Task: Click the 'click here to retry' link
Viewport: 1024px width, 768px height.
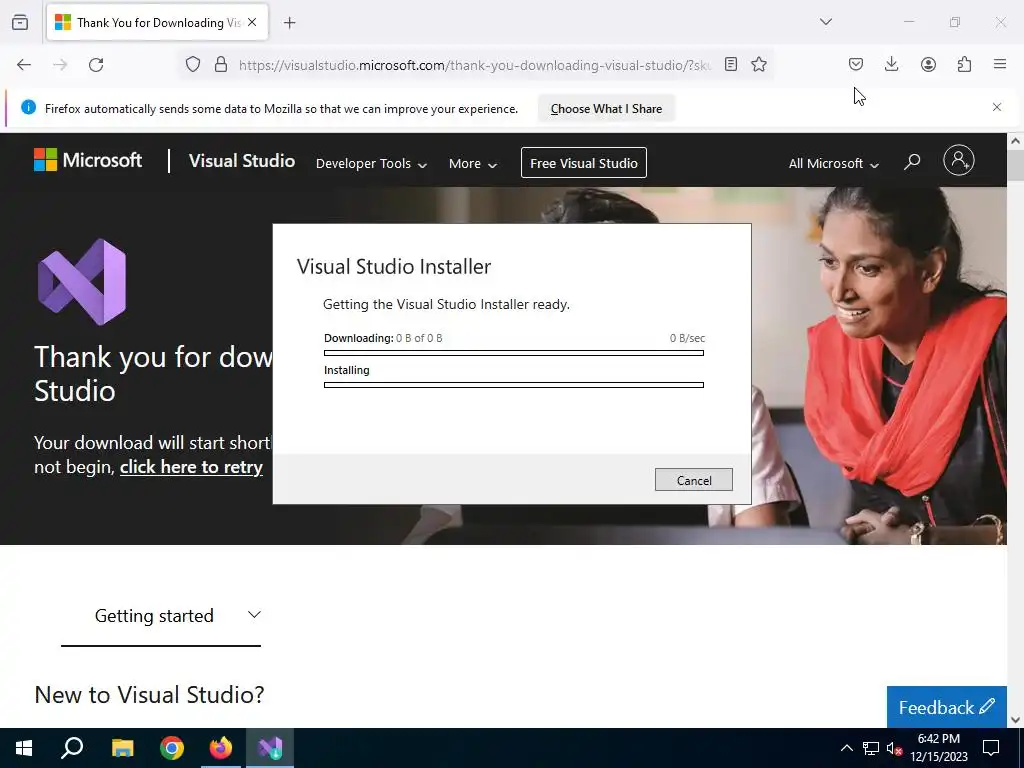Action: (x=191, y=467)
